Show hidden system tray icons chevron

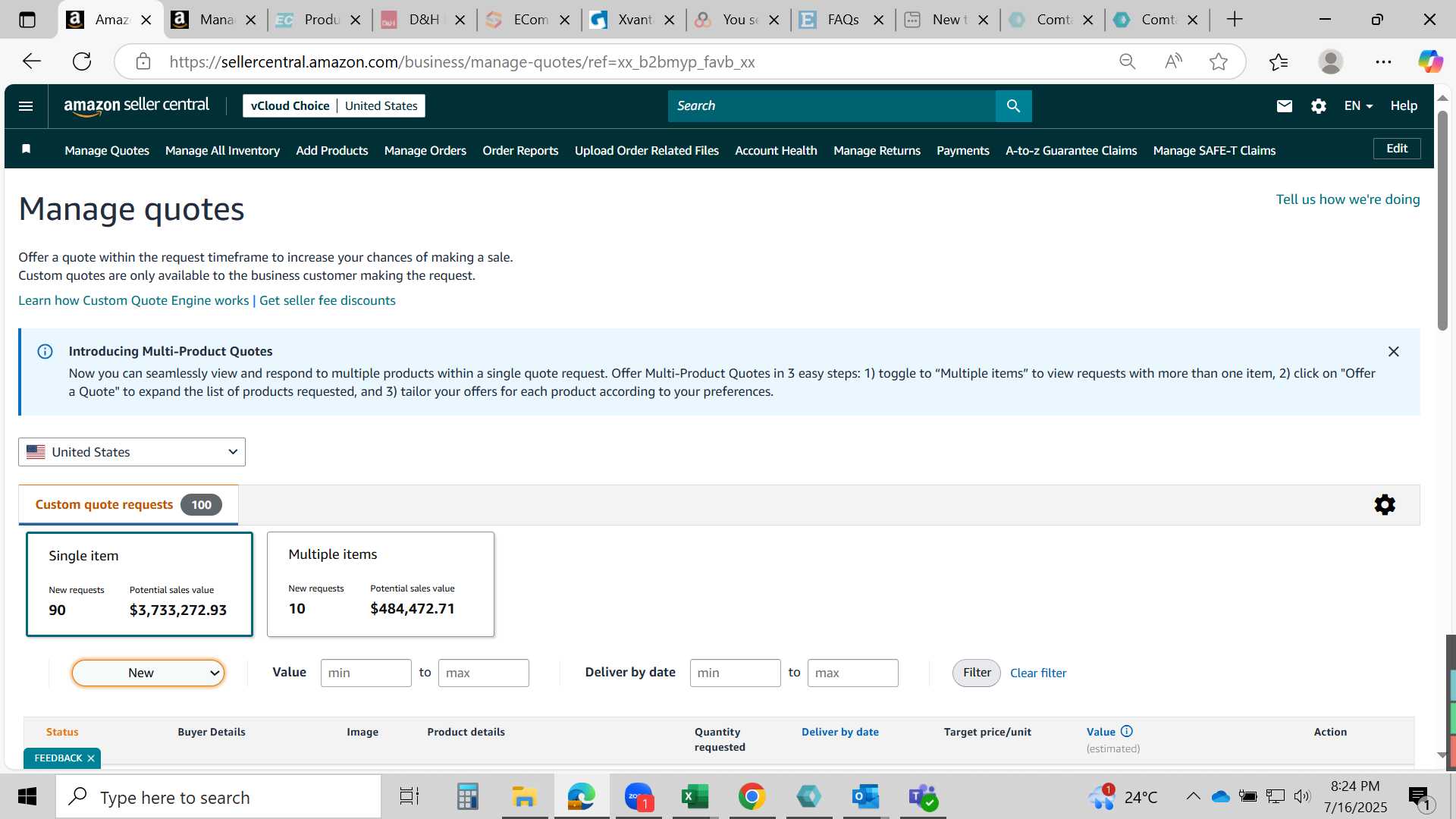(x=1193, y=796)
